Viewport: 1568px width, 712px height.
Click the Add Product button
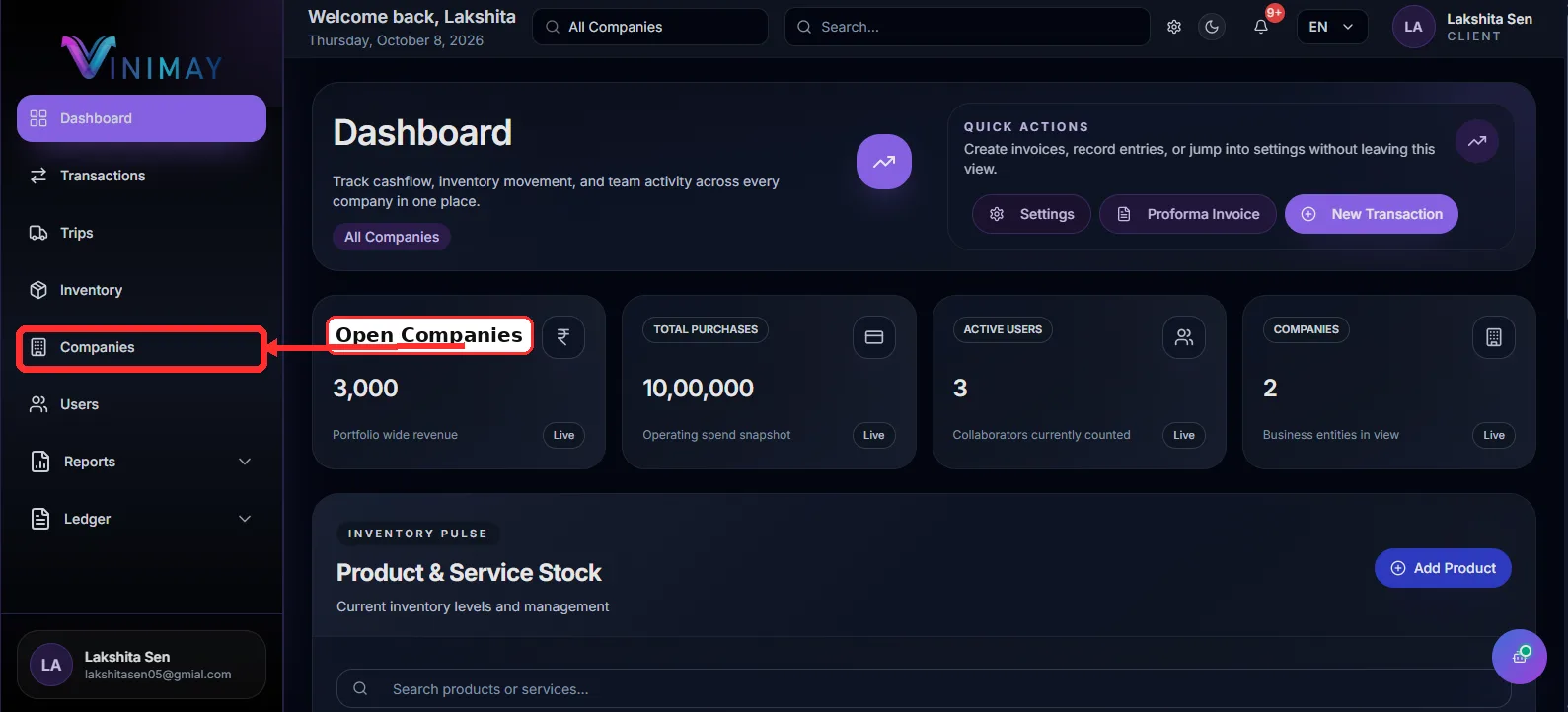pos(1443,568)
